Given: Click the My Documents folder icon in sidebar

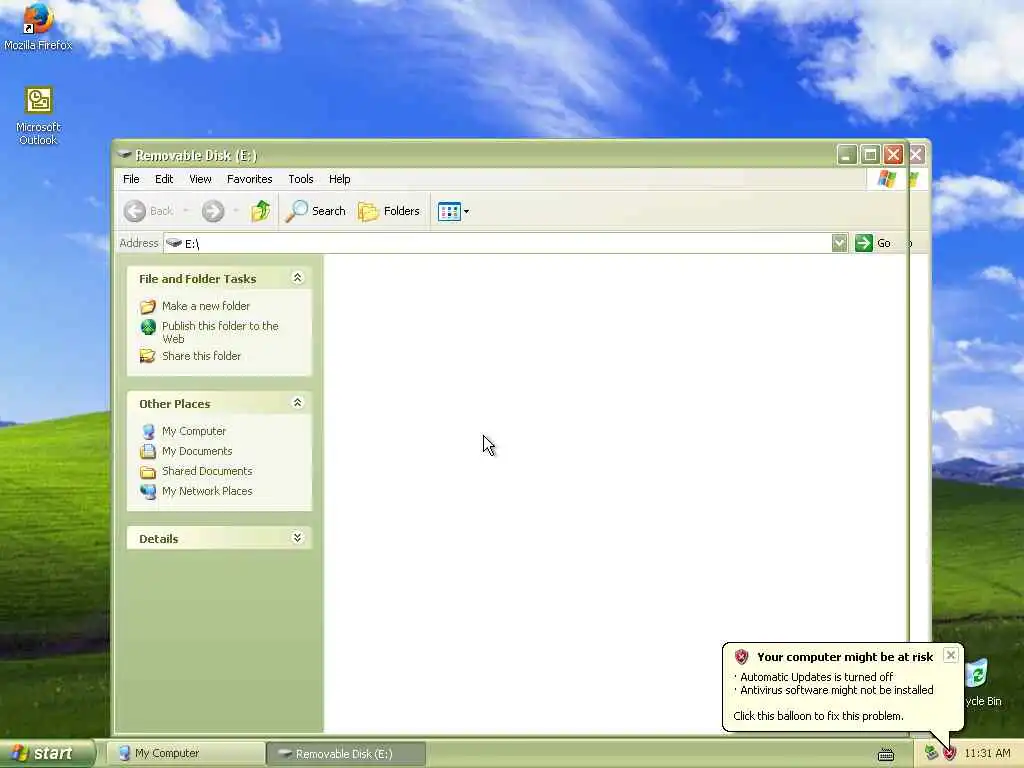Looking at the screenshot, I should [148, 451].
